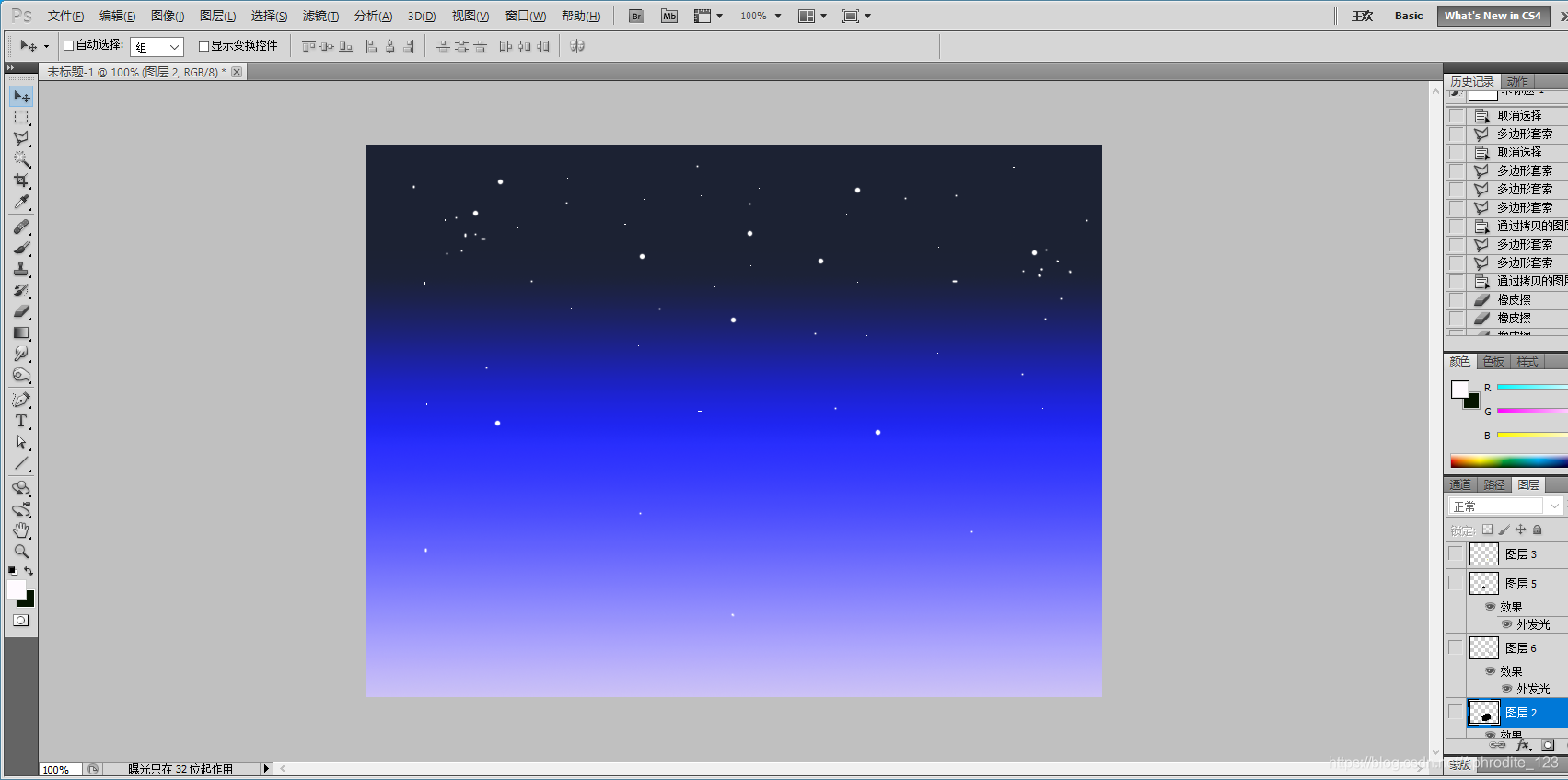Image resolution: width=1568 pixels, height=780 pixels.
Task: Hide 外发光 effect under 图层 6
Action: pyautogui.click(x=1507, y=689)
